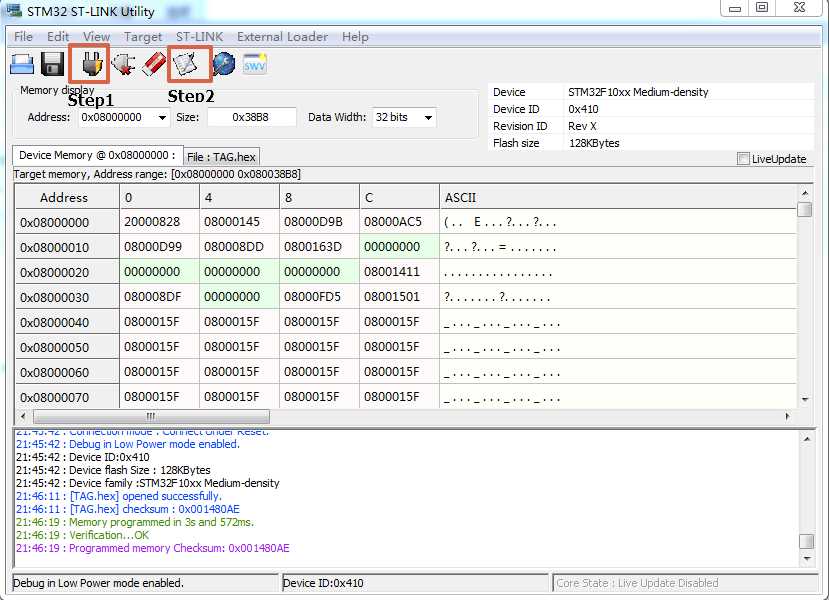Image resolution: width=829 pixels, height=600 pixels.
Task: Click log panel vertical scrollbar thumb
Action: tap(807, 541)
